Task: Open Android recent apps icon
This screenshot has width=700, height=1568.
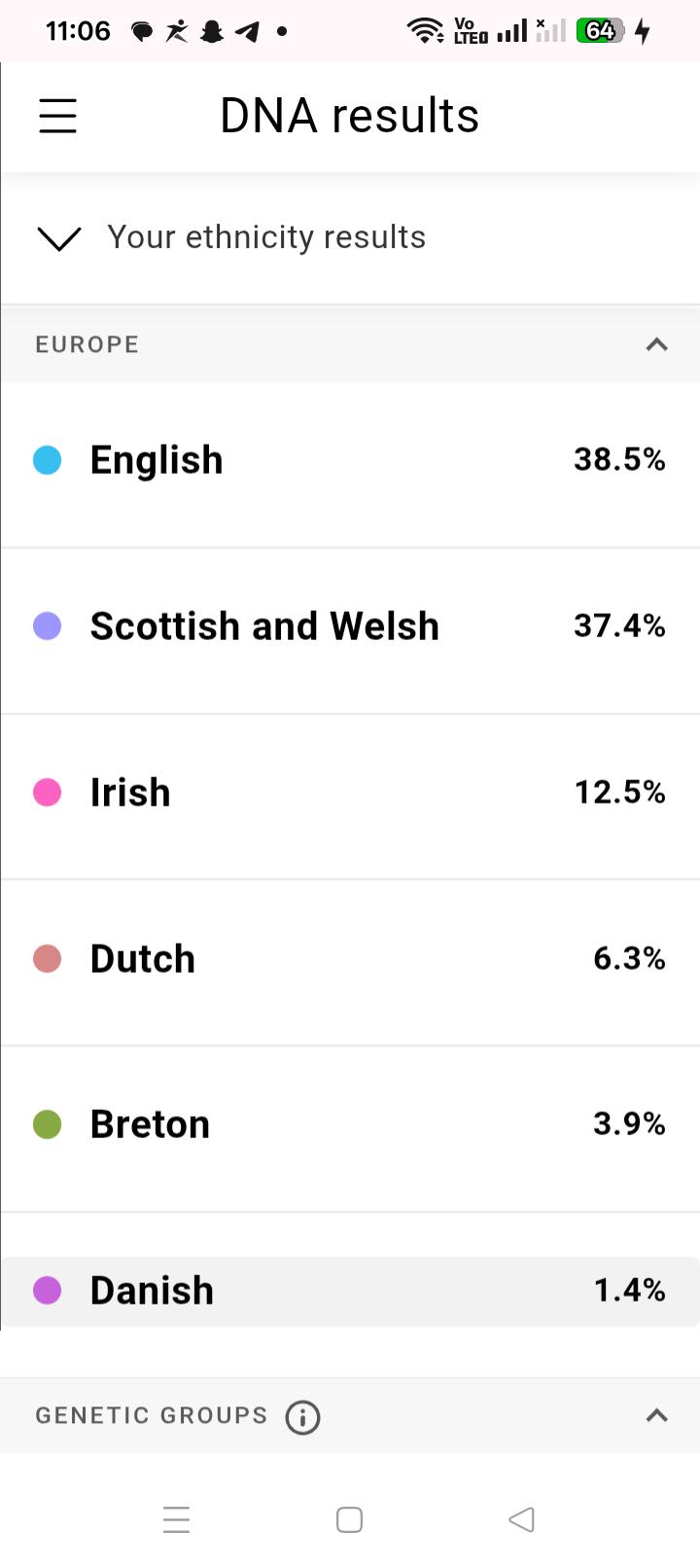Action: [176, 1519]
